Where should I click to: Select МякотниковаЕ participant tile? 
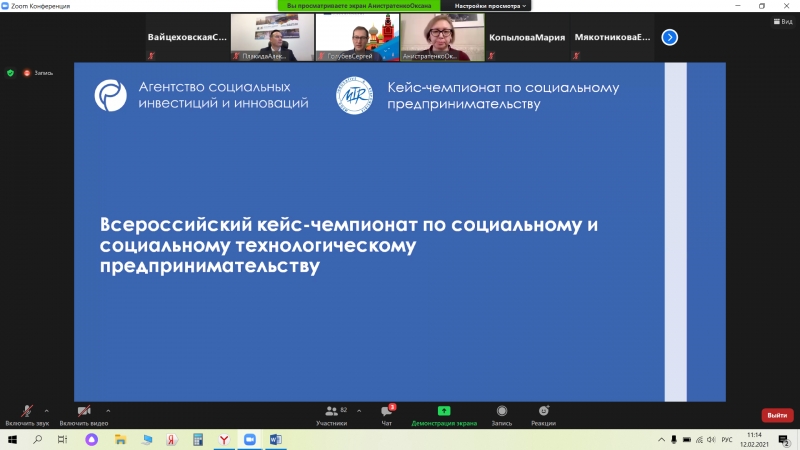[612, 37]
